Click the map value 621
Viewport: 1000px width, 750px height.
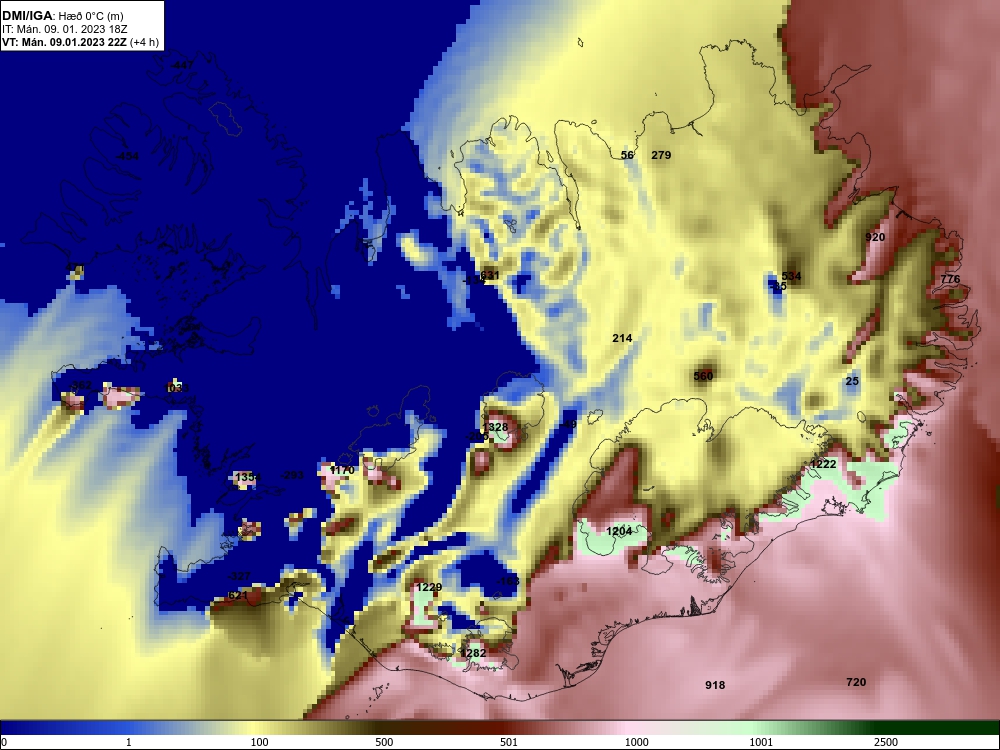pyautogui.click(x=237, y=595)
